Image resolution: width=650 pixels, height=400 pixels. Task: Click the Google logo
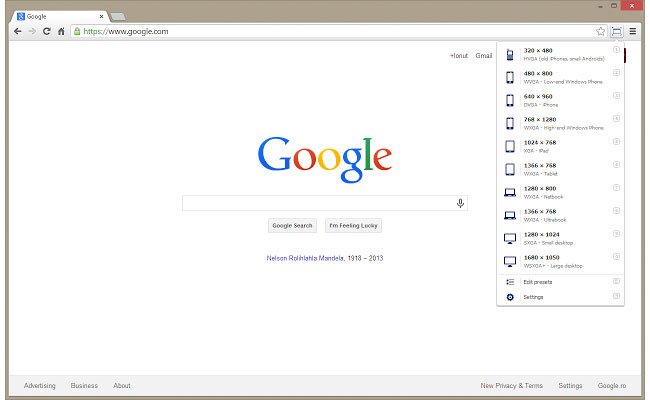click(325, 159)
